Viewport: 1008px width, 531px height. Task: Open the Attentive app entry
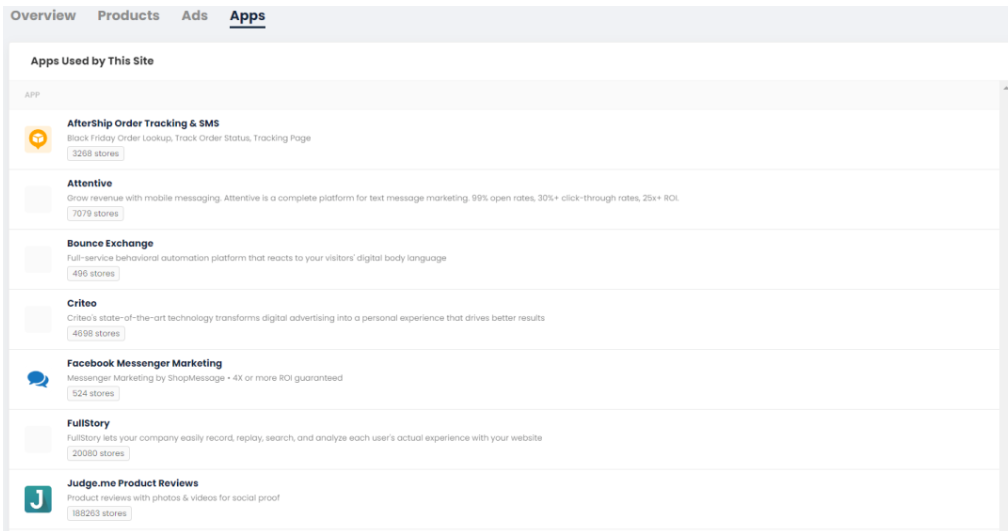click(89, 183)
